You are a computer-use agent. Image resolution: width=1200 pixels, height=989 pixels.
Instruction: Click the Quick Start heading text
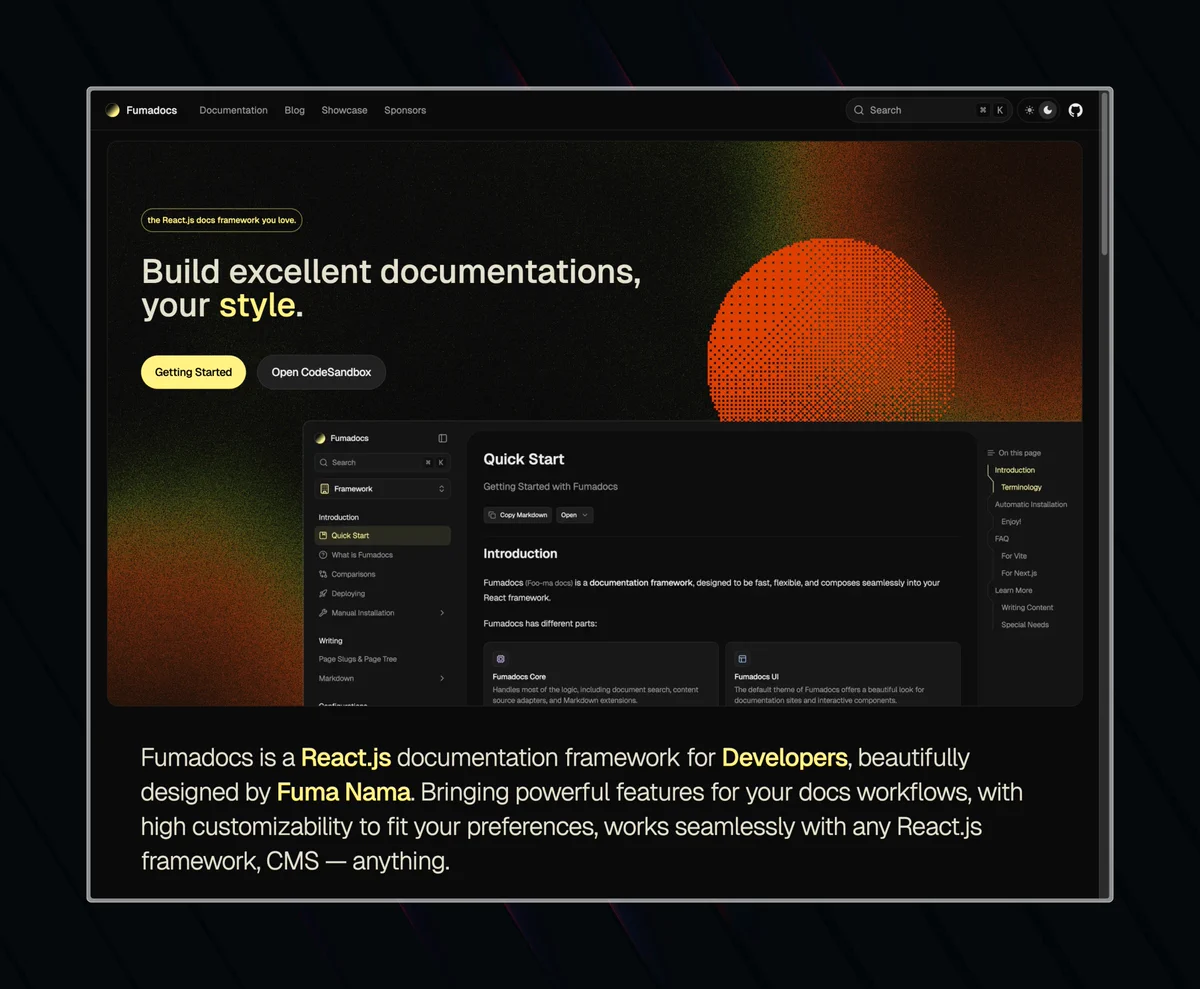(524, 459)
